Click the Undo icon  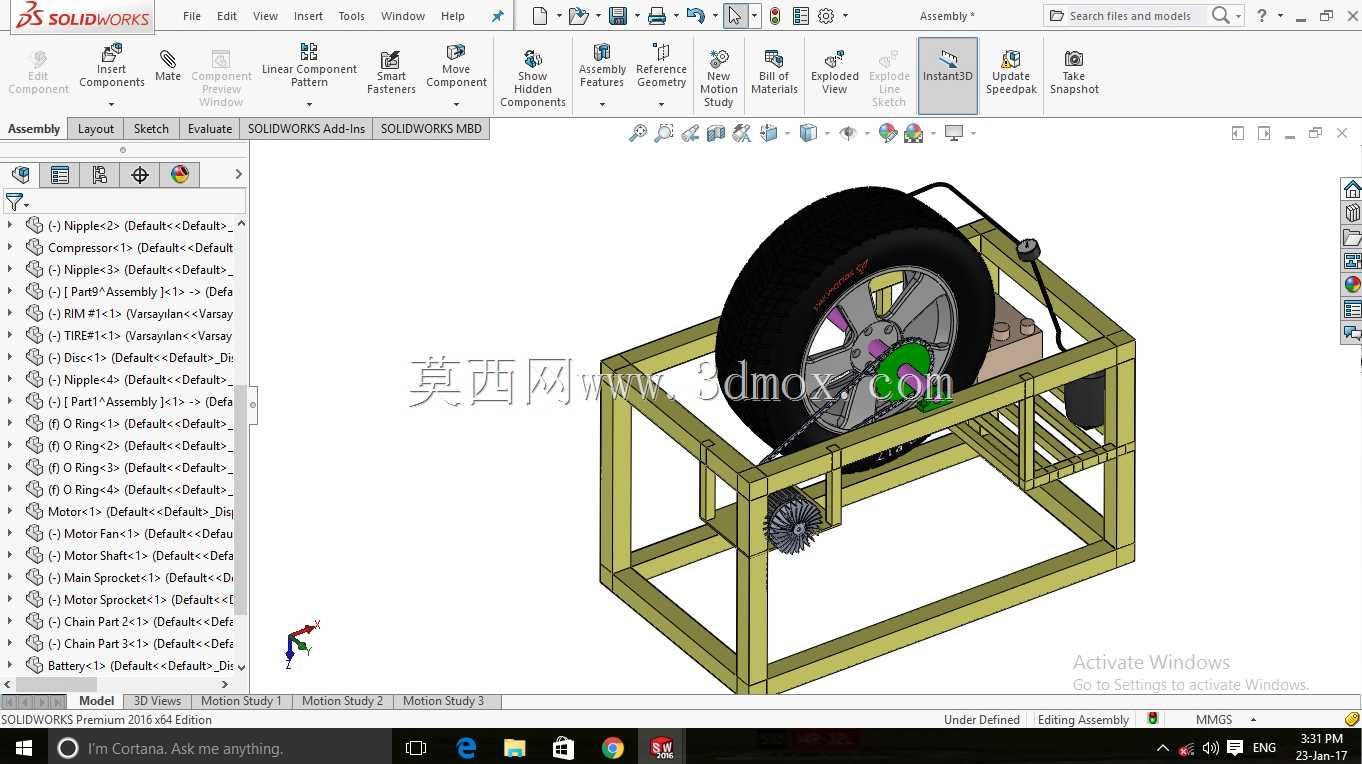tap(695, 16)
